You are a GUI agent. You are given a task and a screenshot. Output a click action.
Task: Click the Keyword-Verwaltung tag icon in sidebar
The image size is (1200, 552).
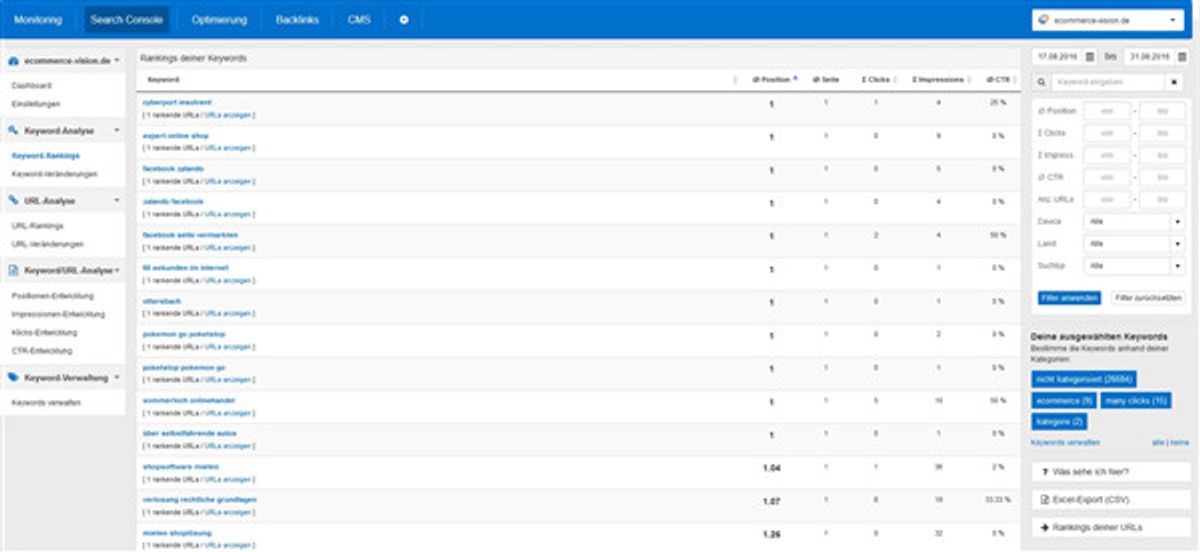[x=14, y=377]
